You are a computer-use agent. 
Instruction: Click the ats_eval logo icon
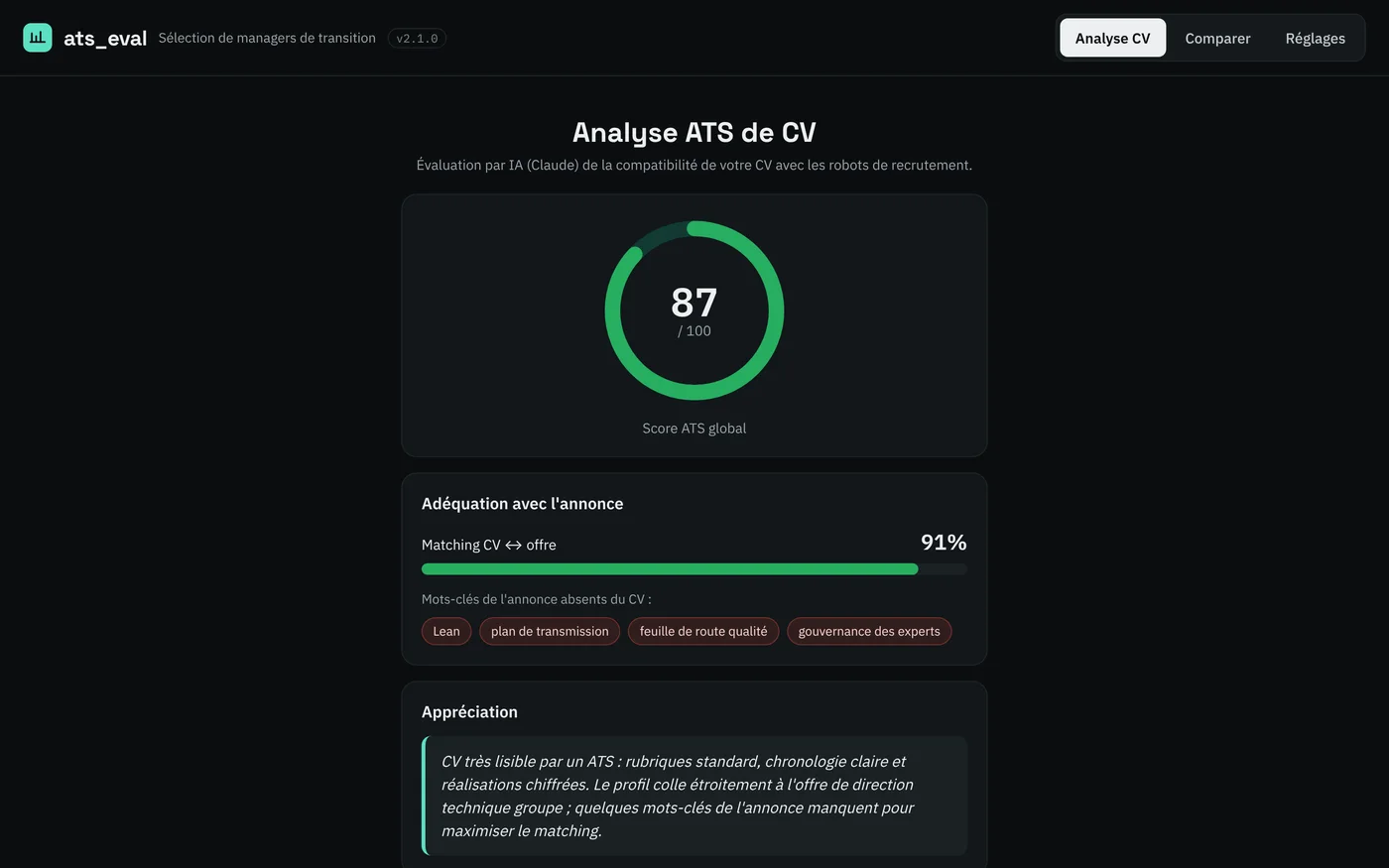coord(38,38)
